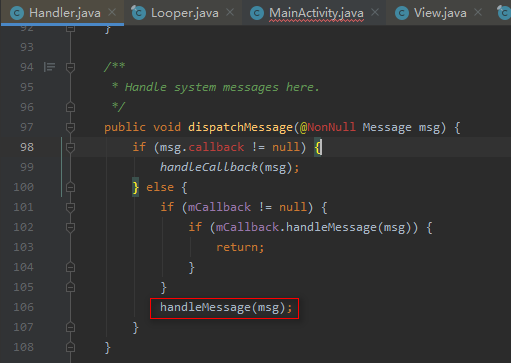
Task: Click the handleMessage(msg) call on line 106
Action: click(x=223, y=307)
